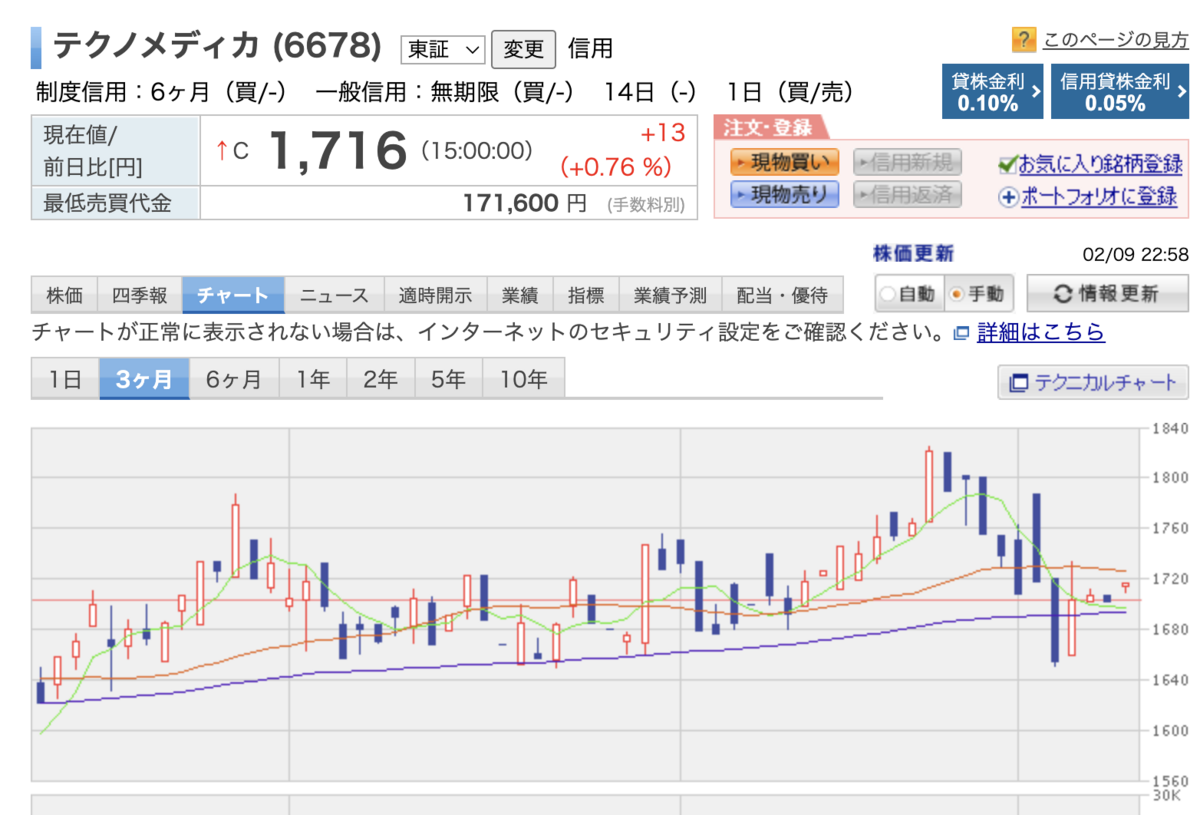Select the 3ヶ月 chart period

point(144,379)
